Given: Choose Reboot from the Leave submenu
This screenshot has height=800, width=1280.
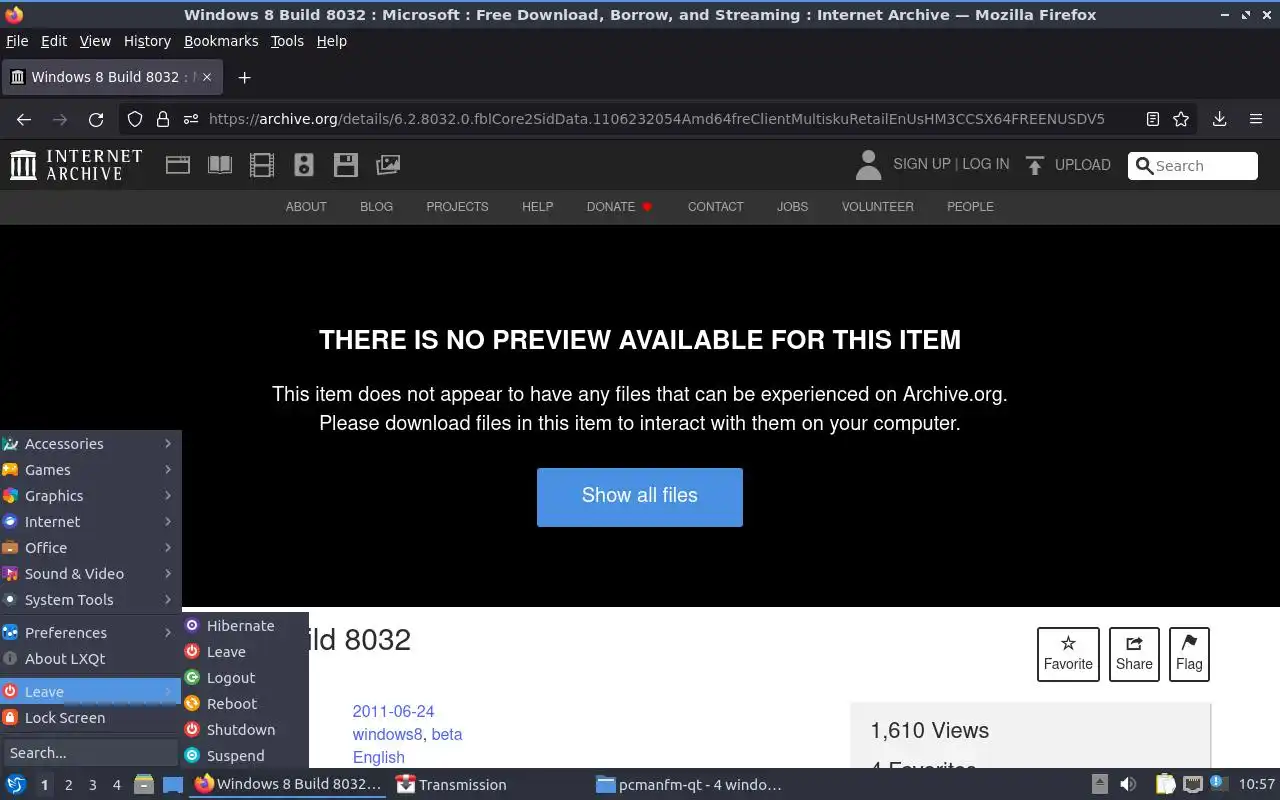Looking at the screenshot, I should point(245,704).
